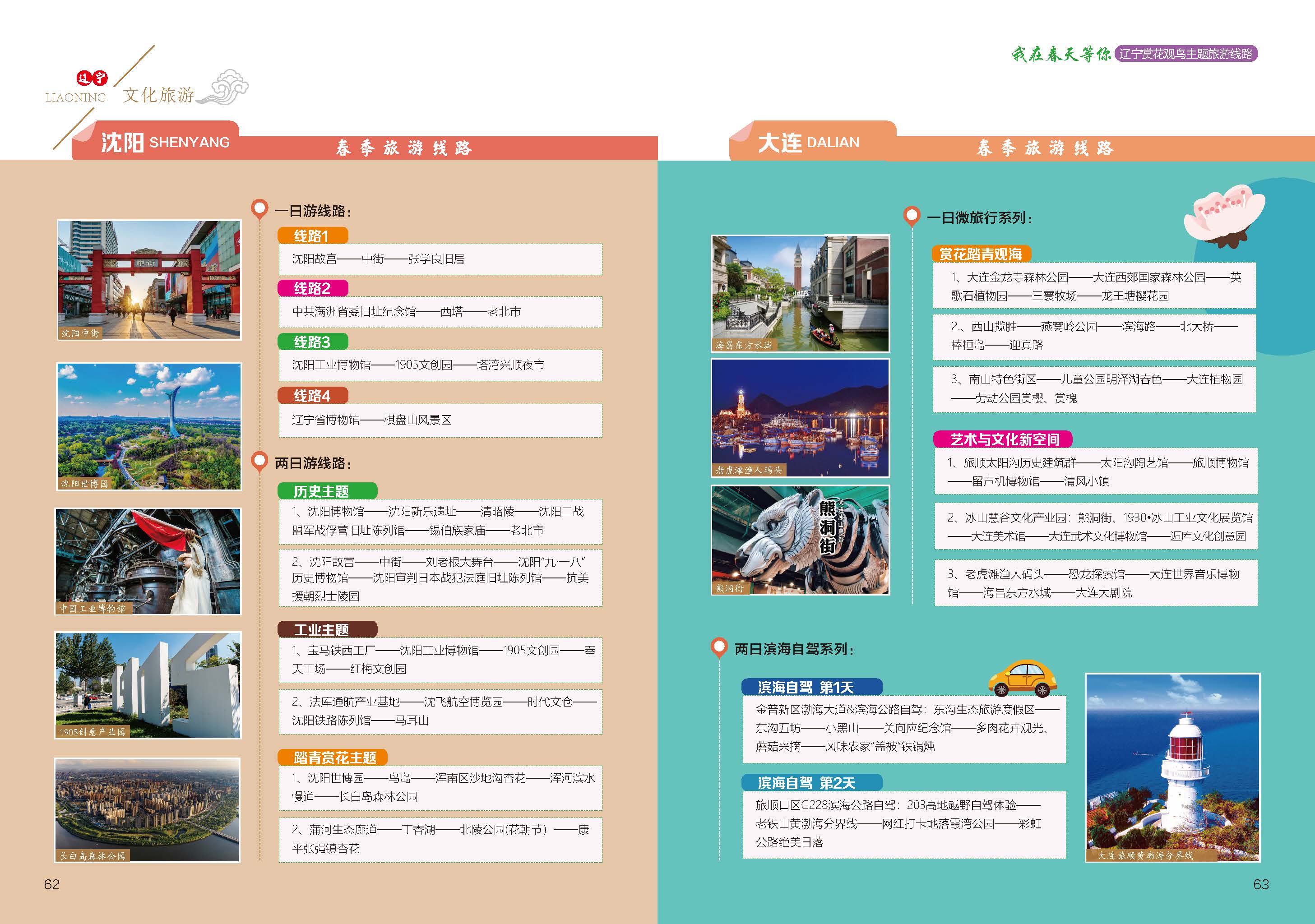Screen dimensions: 1315x924
Task: Click the 沈阳 SHENYANG header tab
Action: click(x=156, y=141)
